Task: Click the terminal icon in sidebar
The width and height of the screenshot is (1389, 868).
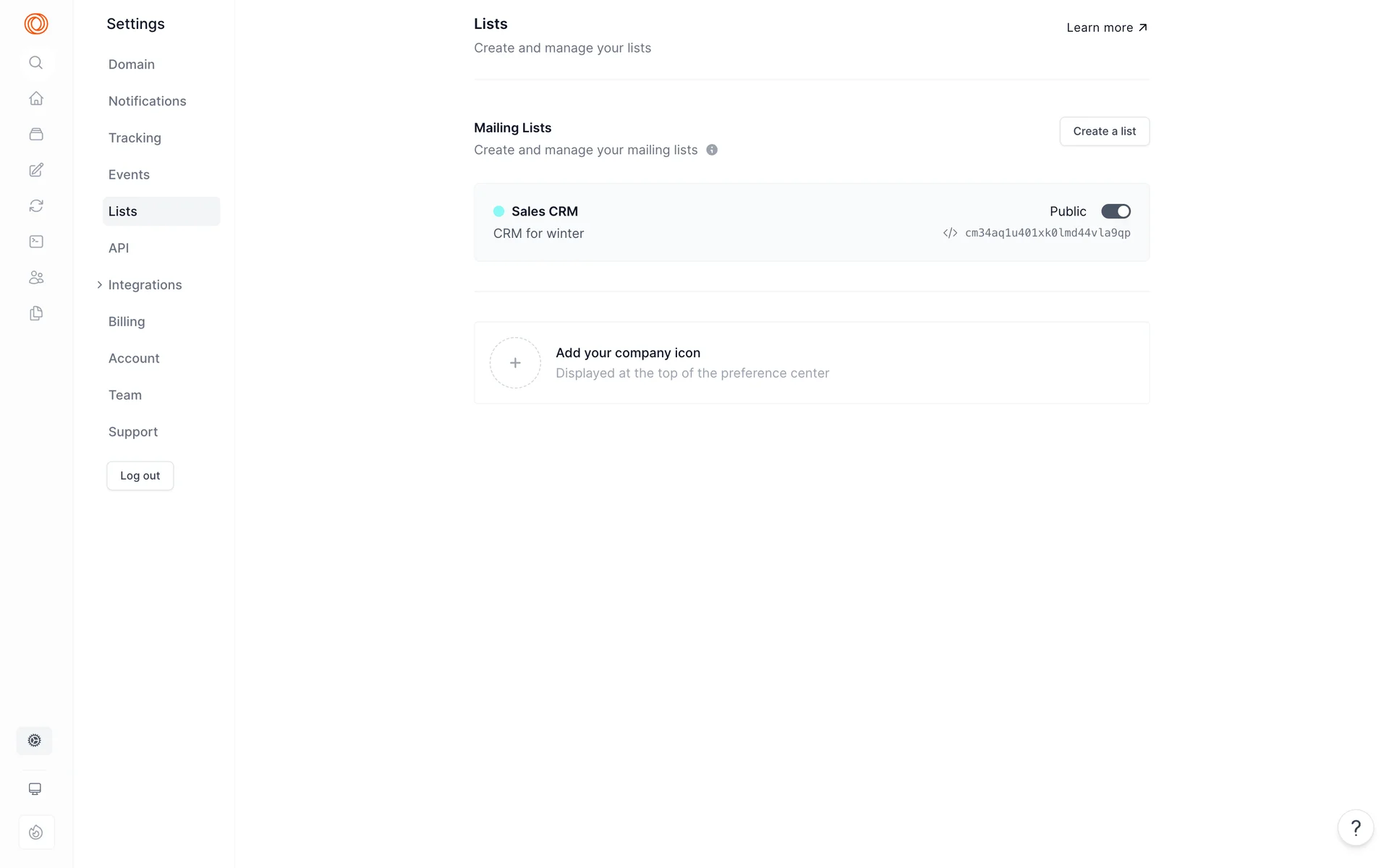Action: pos(36,242)
